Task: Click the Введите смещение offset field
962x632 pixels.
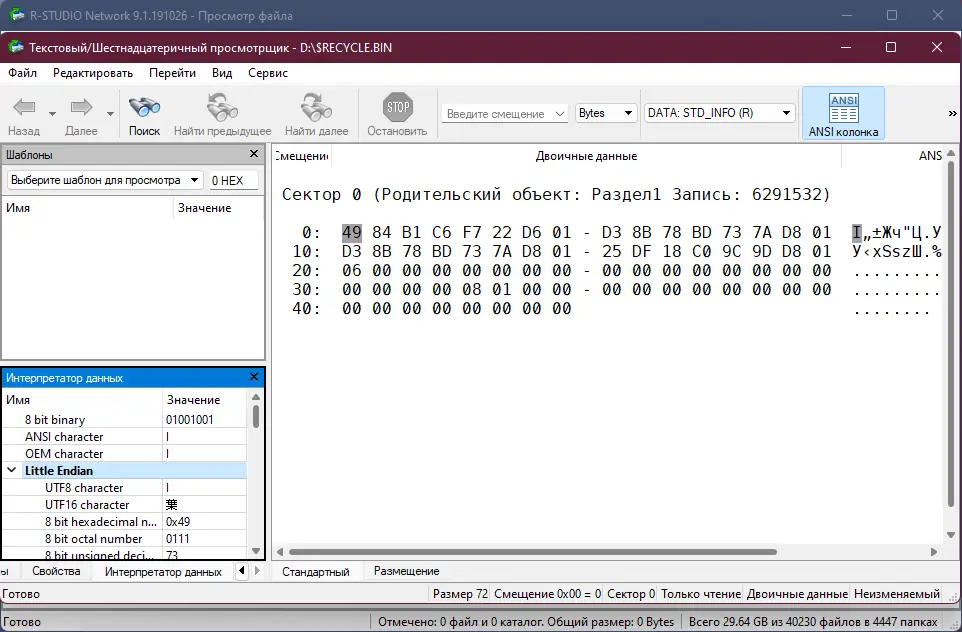Action: 504,114
